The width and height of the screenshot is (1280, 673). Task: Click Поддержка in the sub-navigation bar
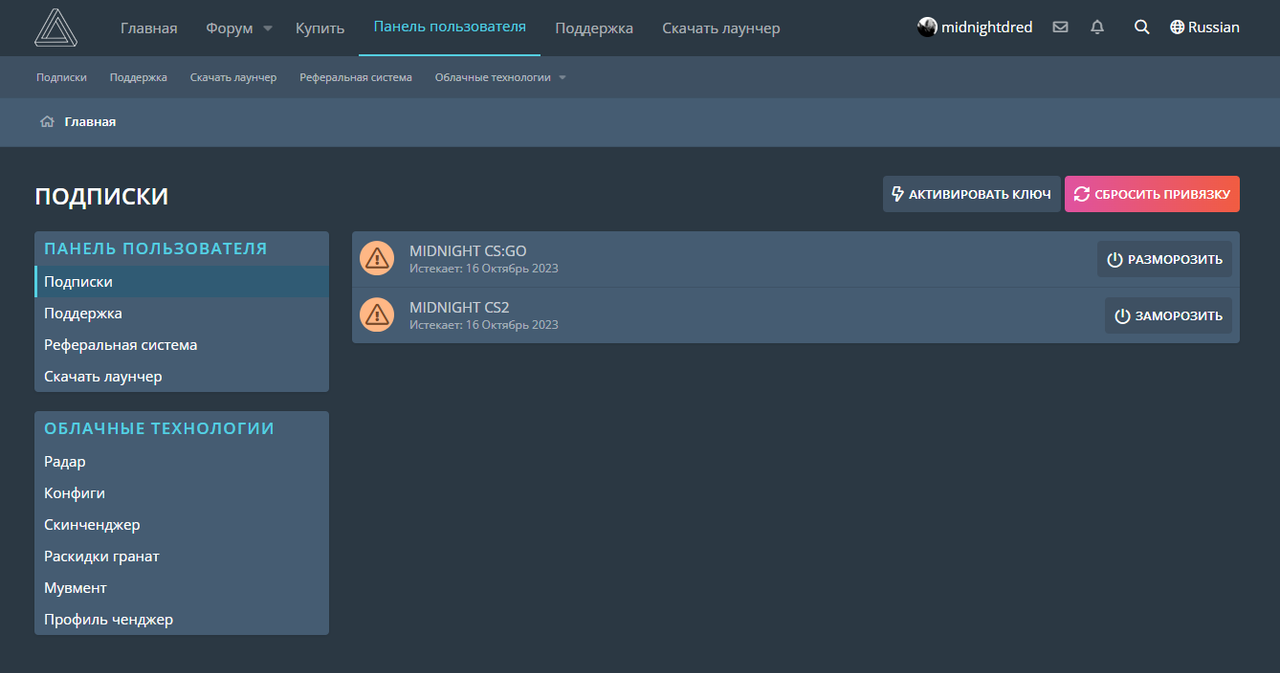pos(138,77)
